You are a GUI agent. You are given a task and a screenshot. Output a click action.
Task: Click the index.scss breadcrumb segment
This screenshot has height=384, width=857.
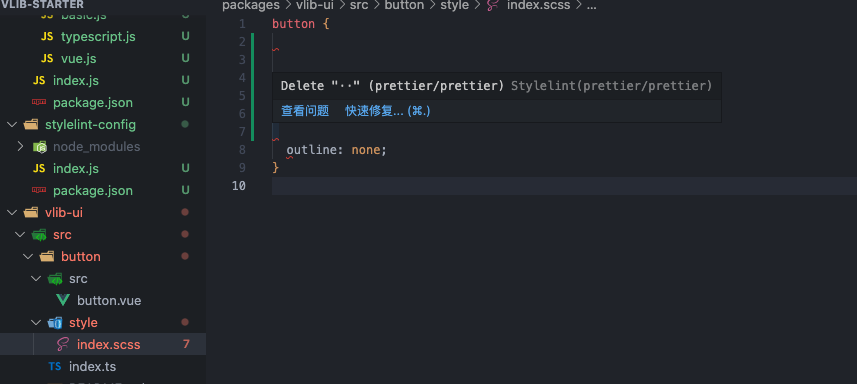point(539,5)
